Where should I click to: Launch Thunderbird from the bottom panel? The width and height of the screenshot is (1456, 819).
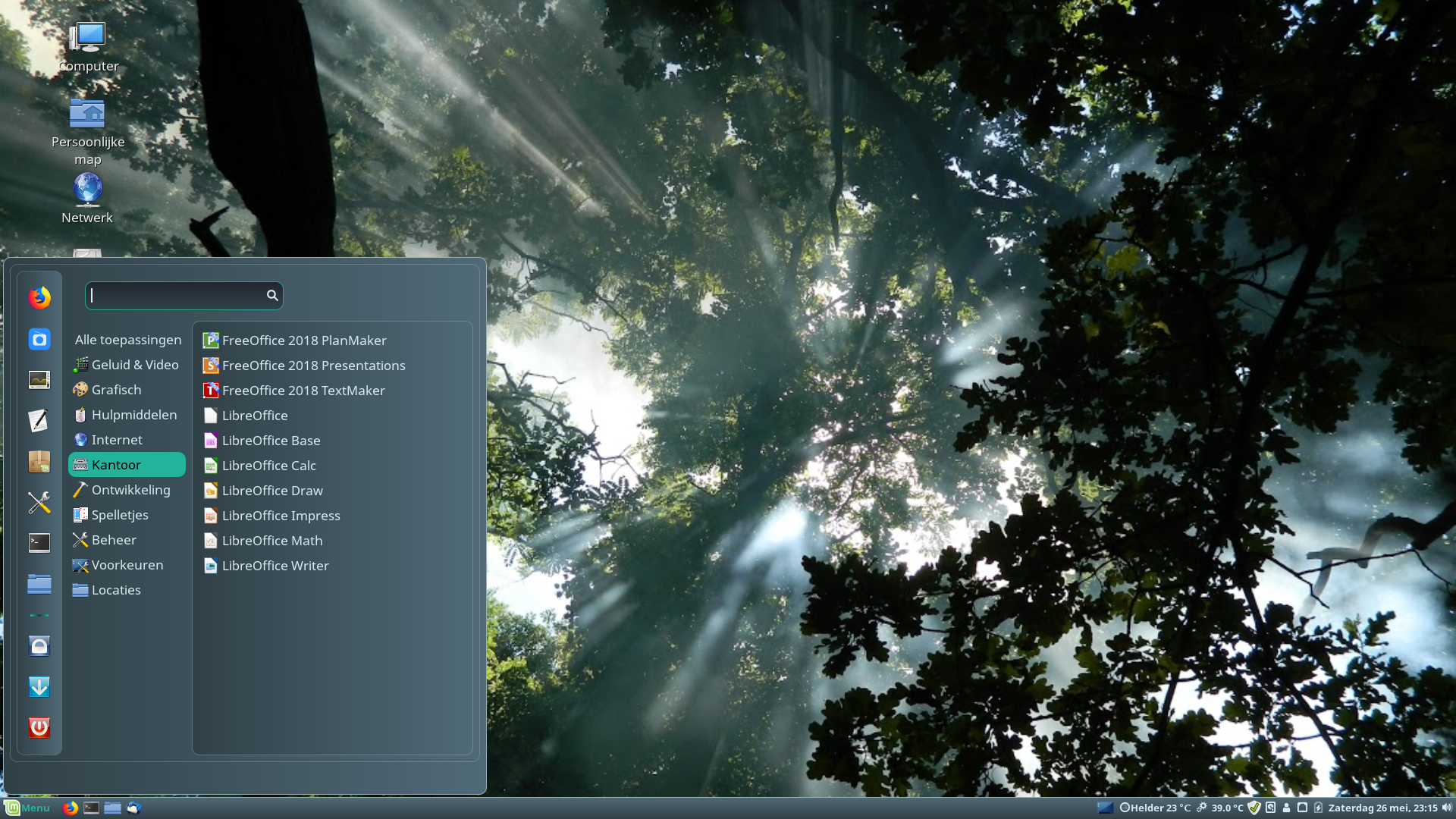[133, 808]
